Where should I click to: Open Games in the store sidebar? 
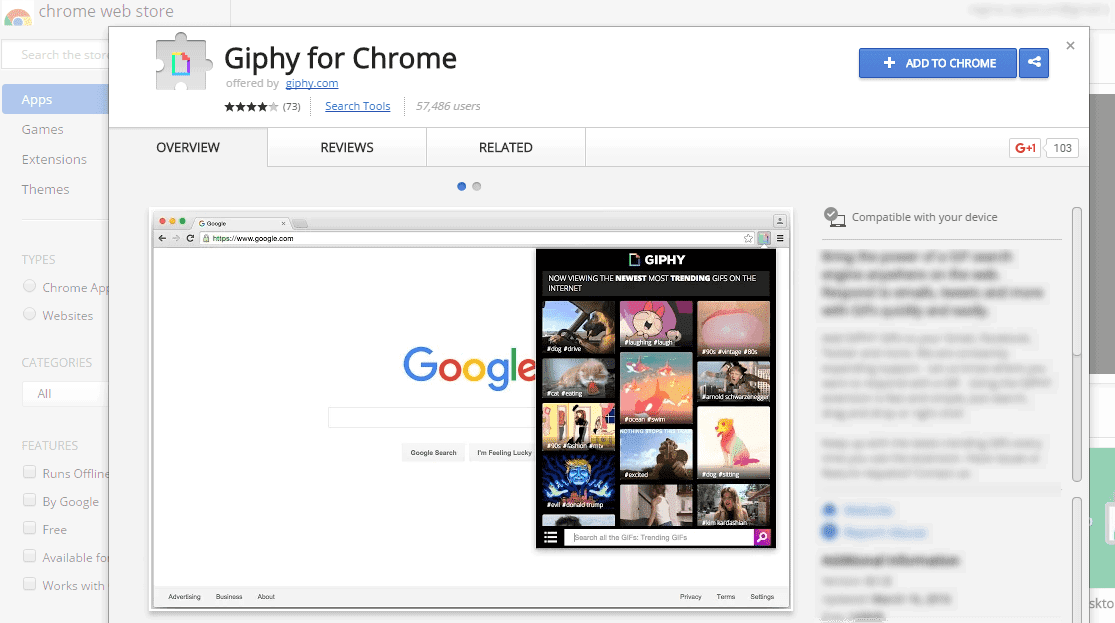[43, 129]
